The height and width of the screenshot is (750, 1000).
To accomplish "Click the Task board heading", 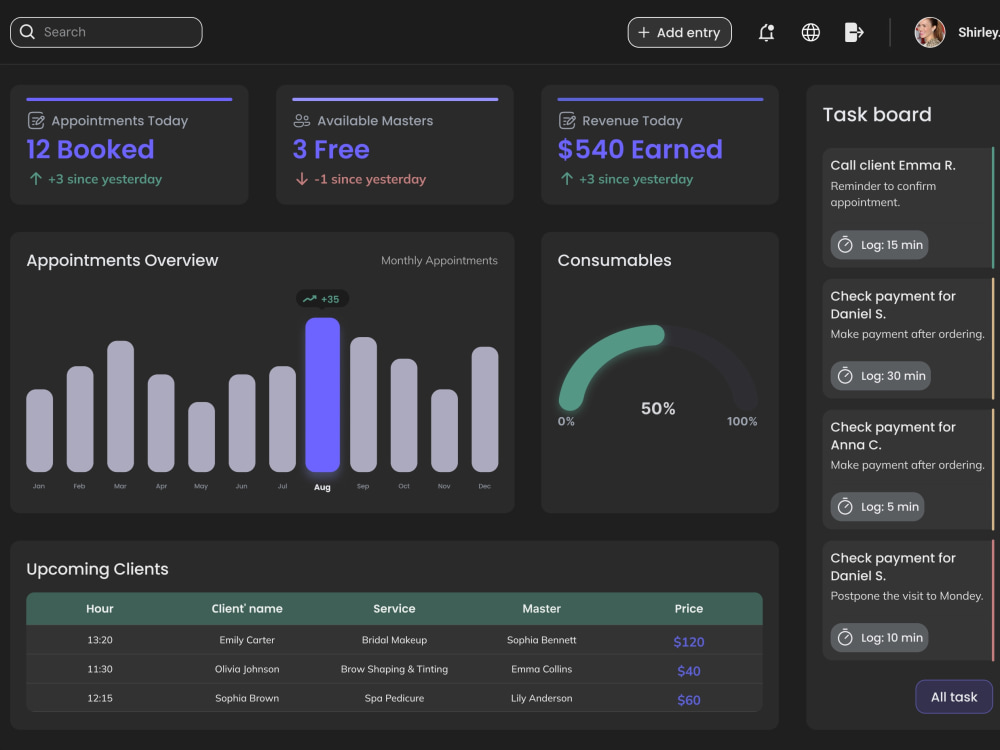I will [877, 114].
